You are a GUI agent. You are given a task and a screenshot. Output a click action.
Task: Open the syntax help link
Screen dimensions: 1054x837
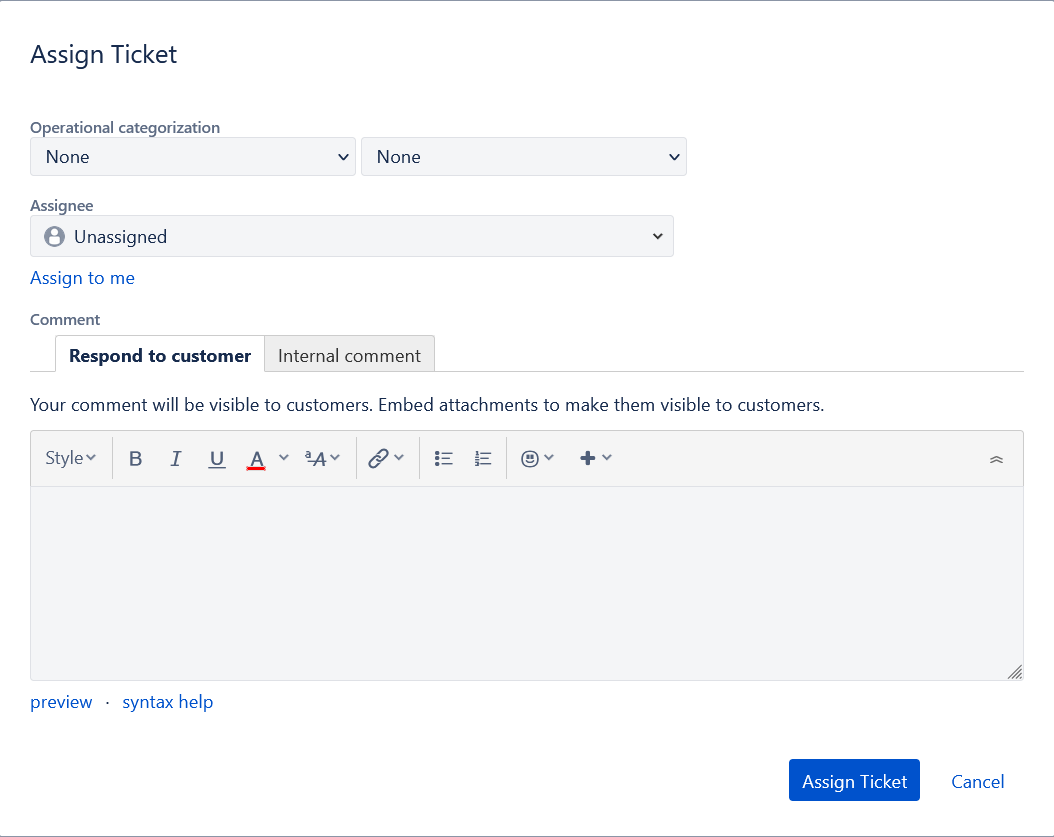[167, 702]
